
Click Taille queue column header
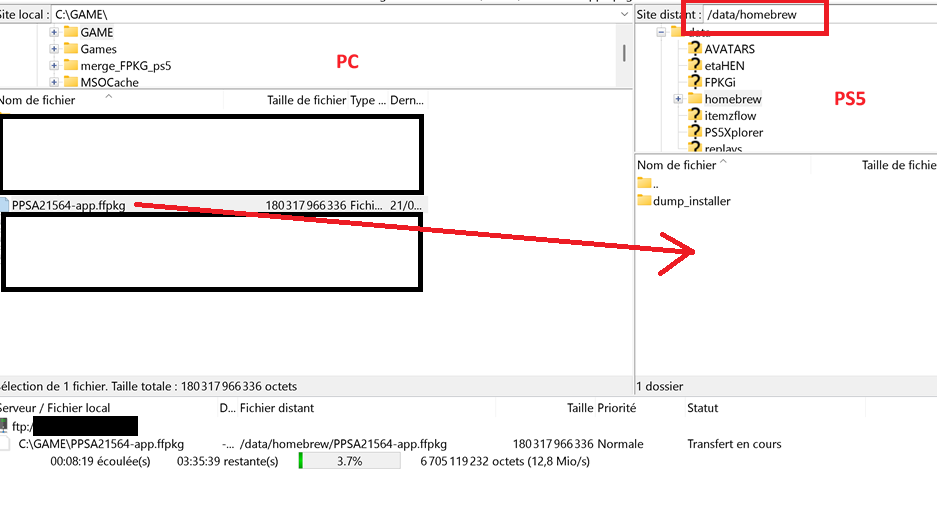(x=580, y=408)
